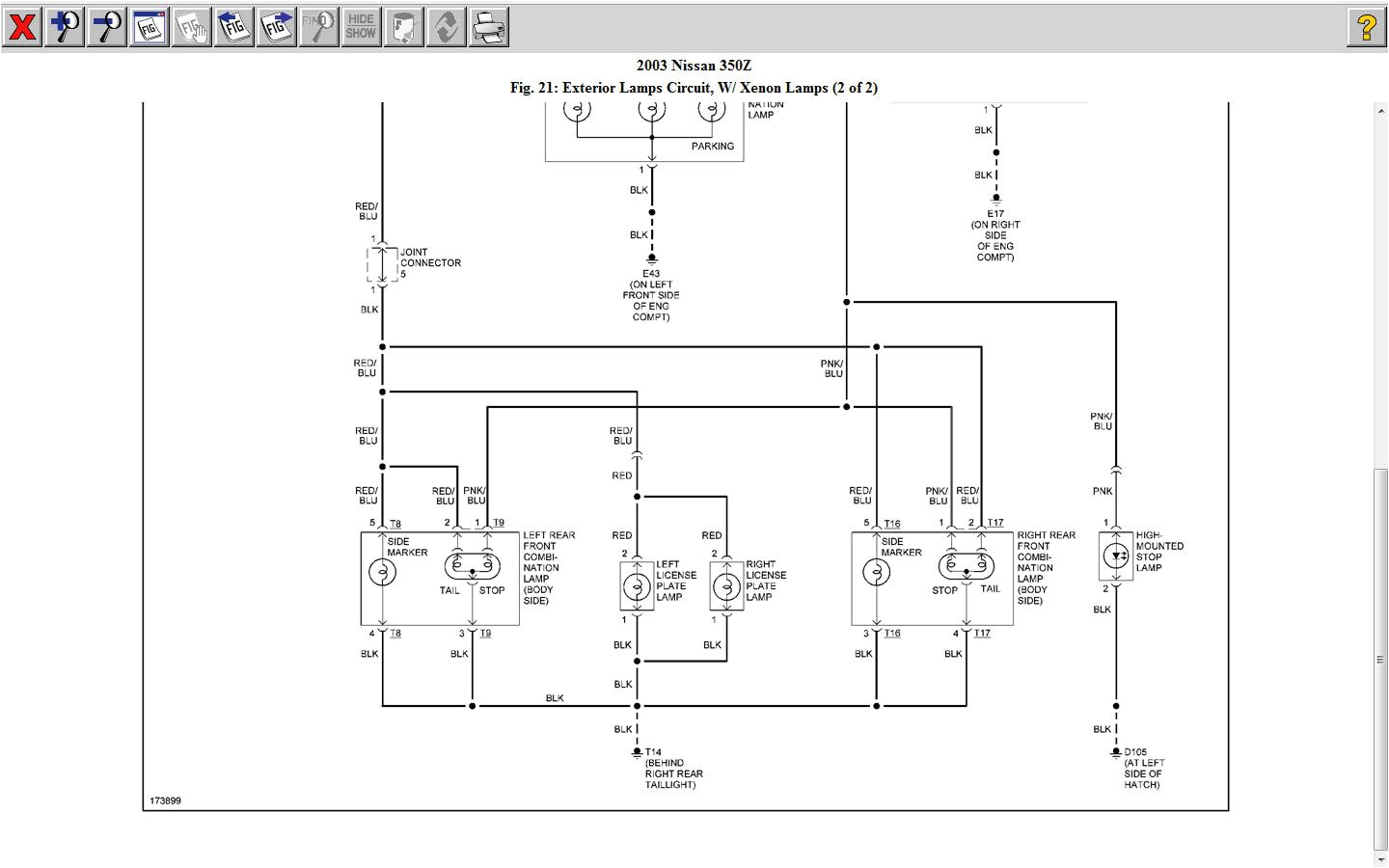This screenshot has width=1389, height=868.
Task: Select the FIG pan hand tool
Action: coord(191,26)
